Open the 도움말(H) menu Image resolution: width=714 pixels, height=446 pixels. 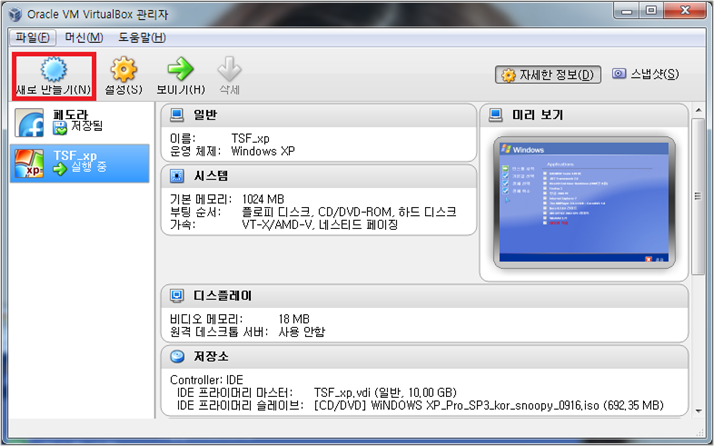pos(142,37)
